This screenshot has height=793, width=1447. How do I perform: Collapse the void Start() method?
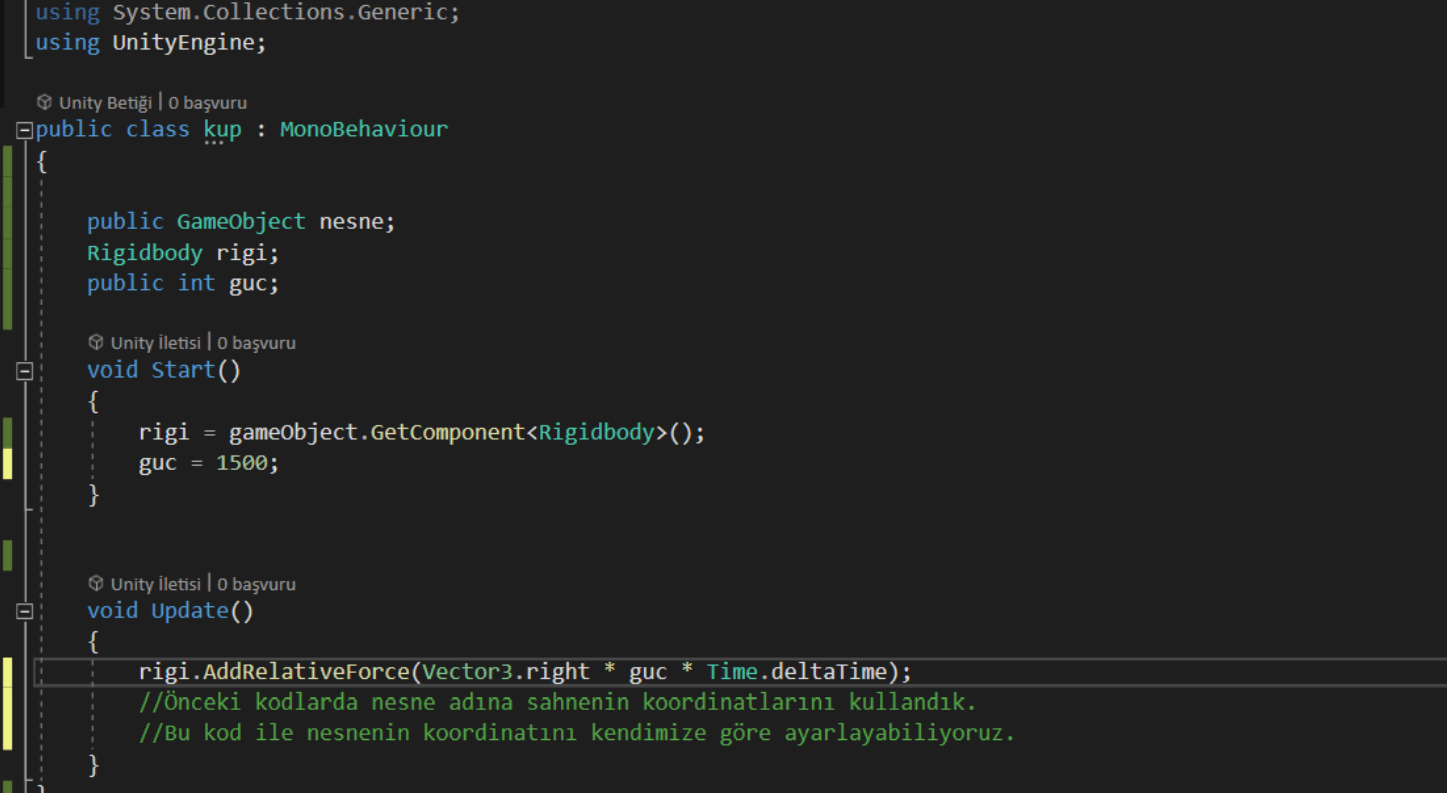point(25,371)
